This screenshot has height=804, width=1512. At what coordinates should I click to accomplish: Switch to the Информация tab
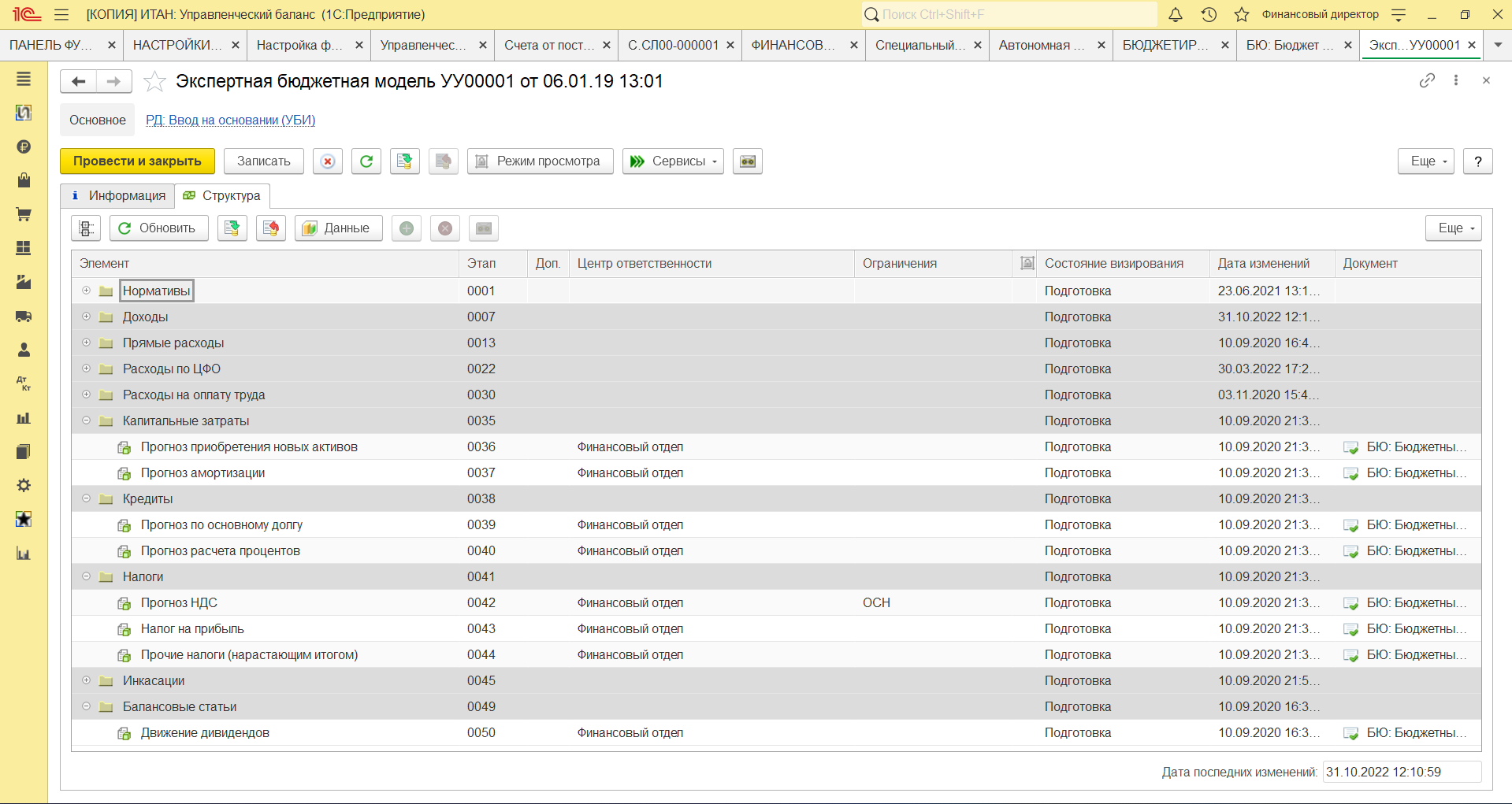(118, 195)
